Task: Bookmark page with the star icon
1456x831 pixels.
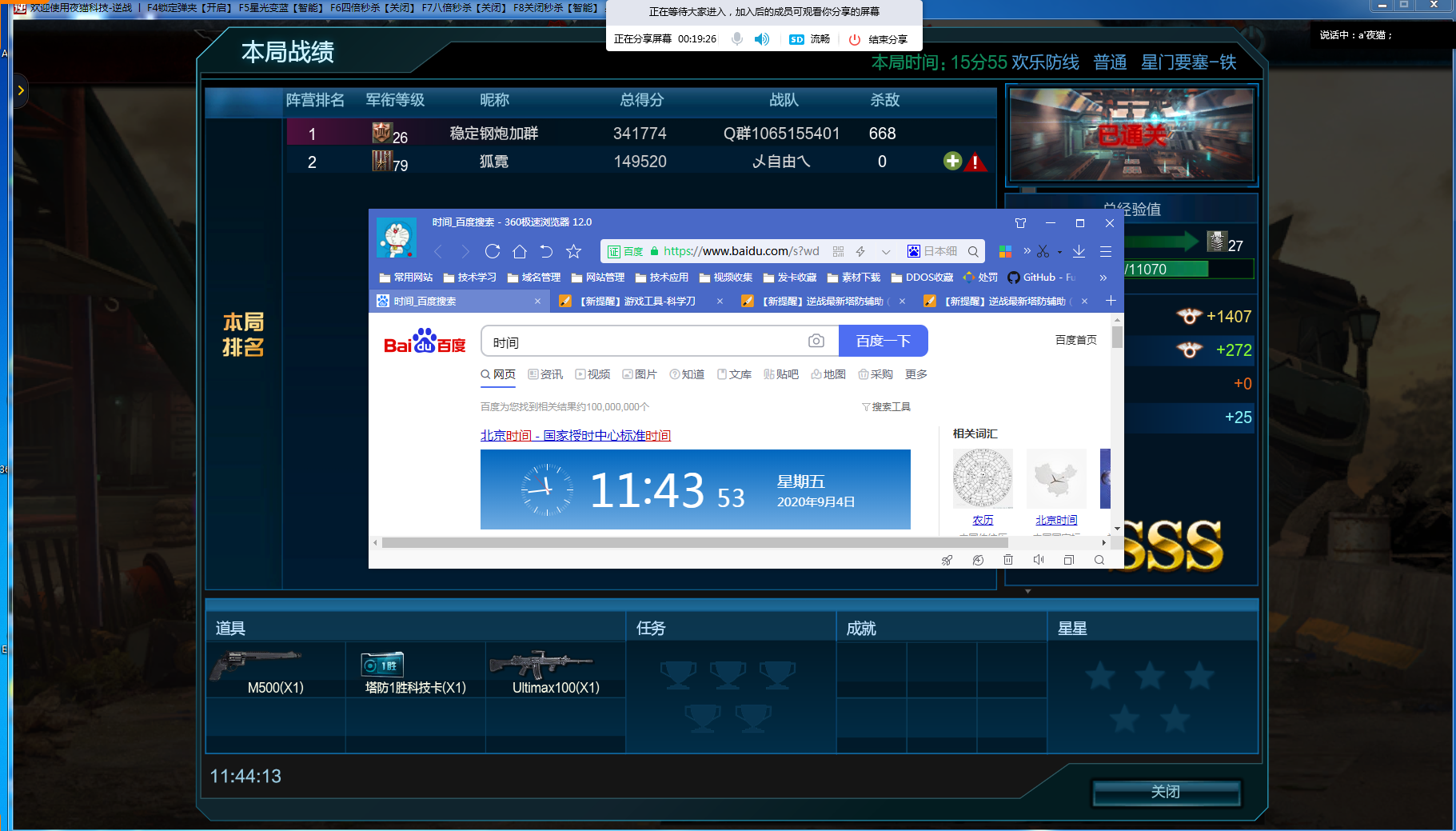Action: tap(573, 251)
